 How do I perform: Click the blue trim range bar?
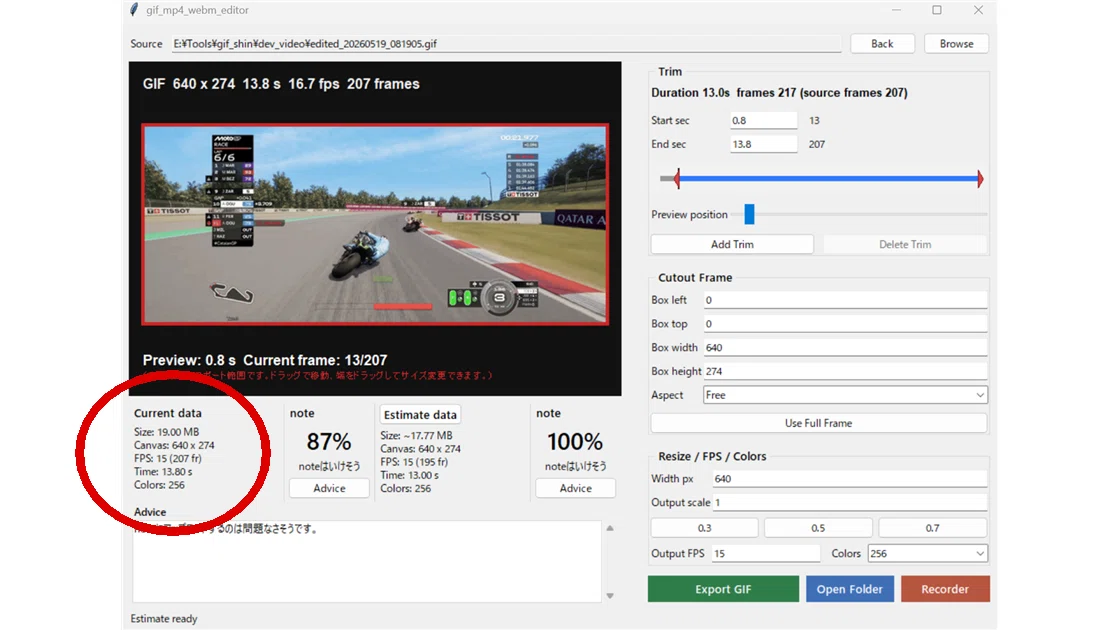click(829, 179)
